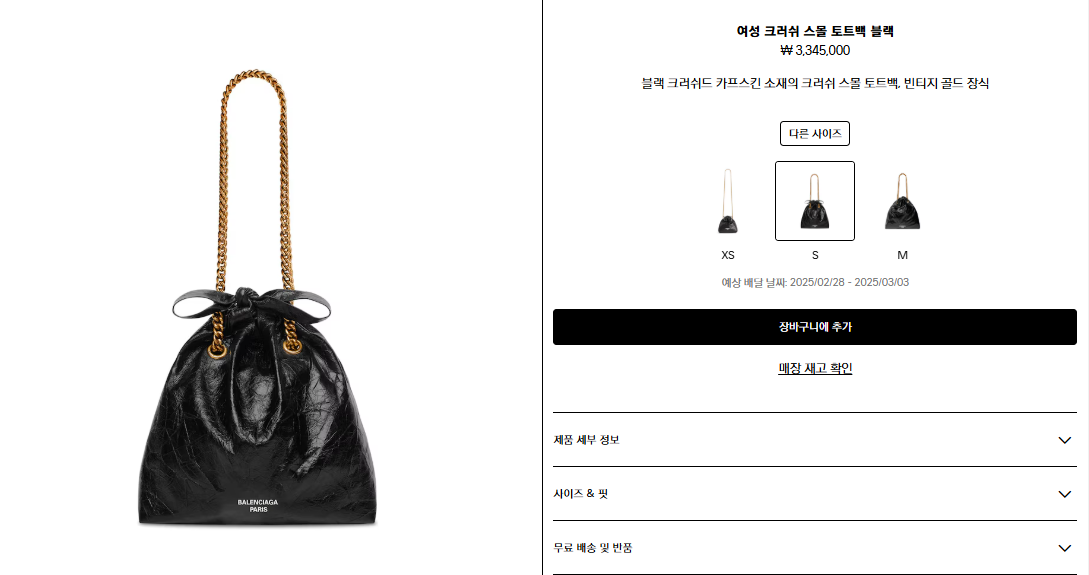Click the XS size label

tap(727, 255)
